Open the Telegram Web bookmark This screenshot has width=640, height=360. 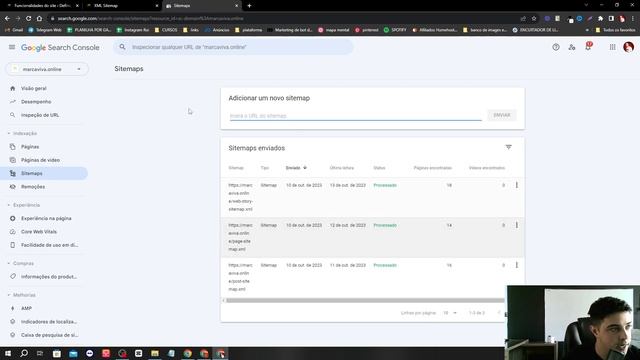point(45,30)
